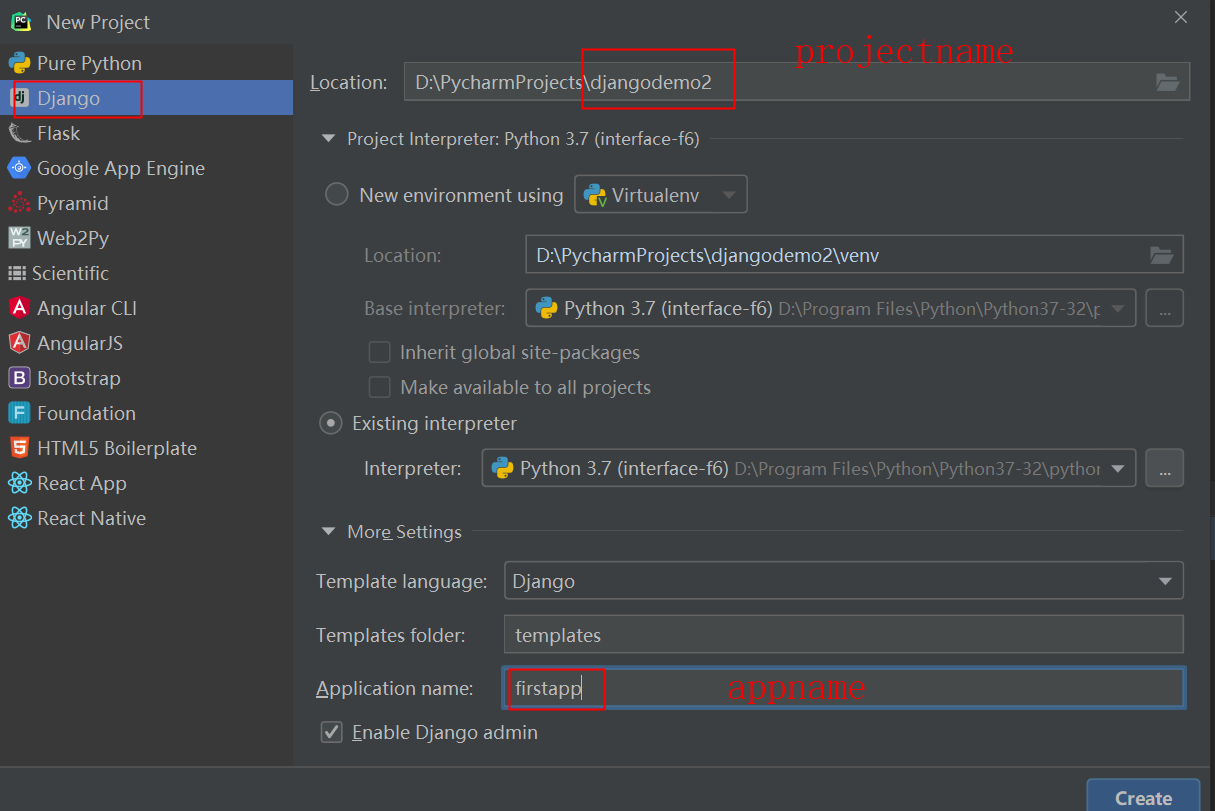The width and height of the screenshot is (1215, 811).
Task: Click the PyCharm logo in title bar
Action: click(21, 21)
